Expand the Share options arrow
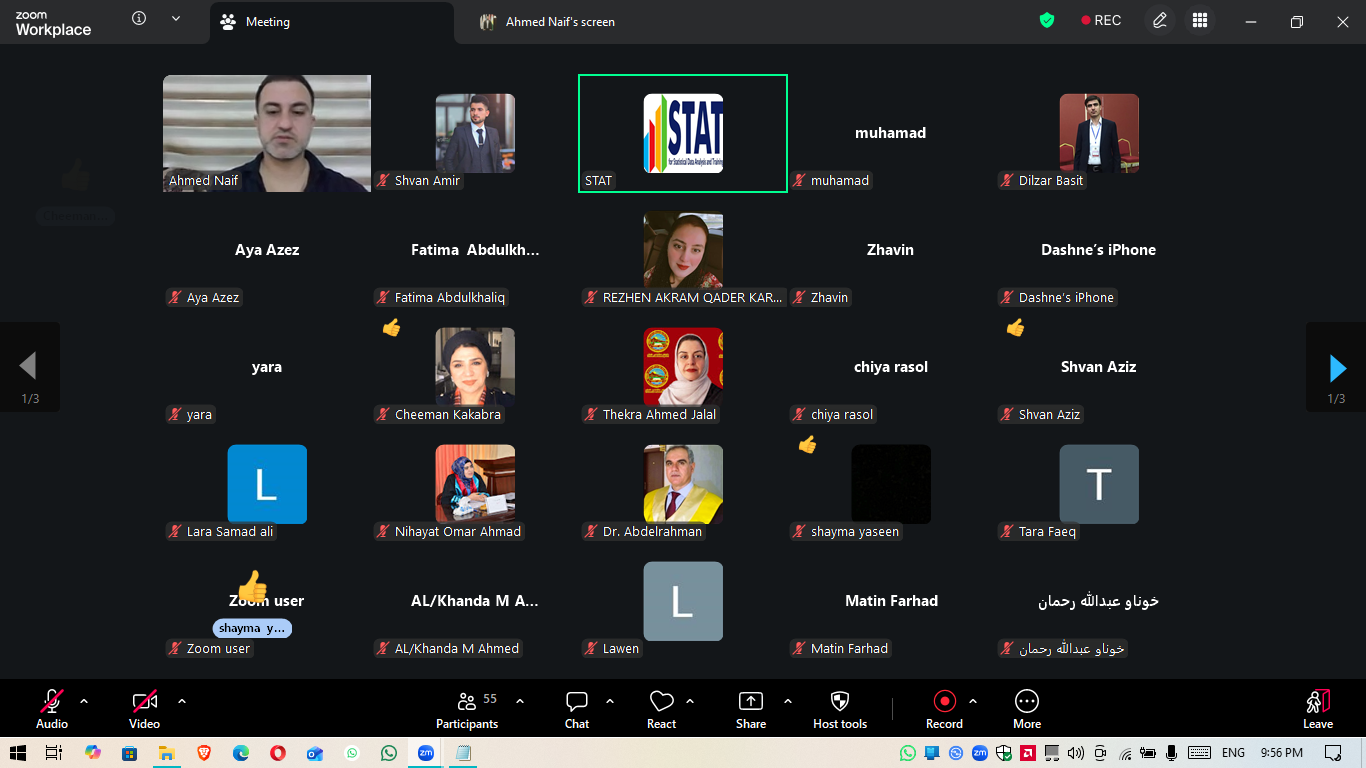 788,701
